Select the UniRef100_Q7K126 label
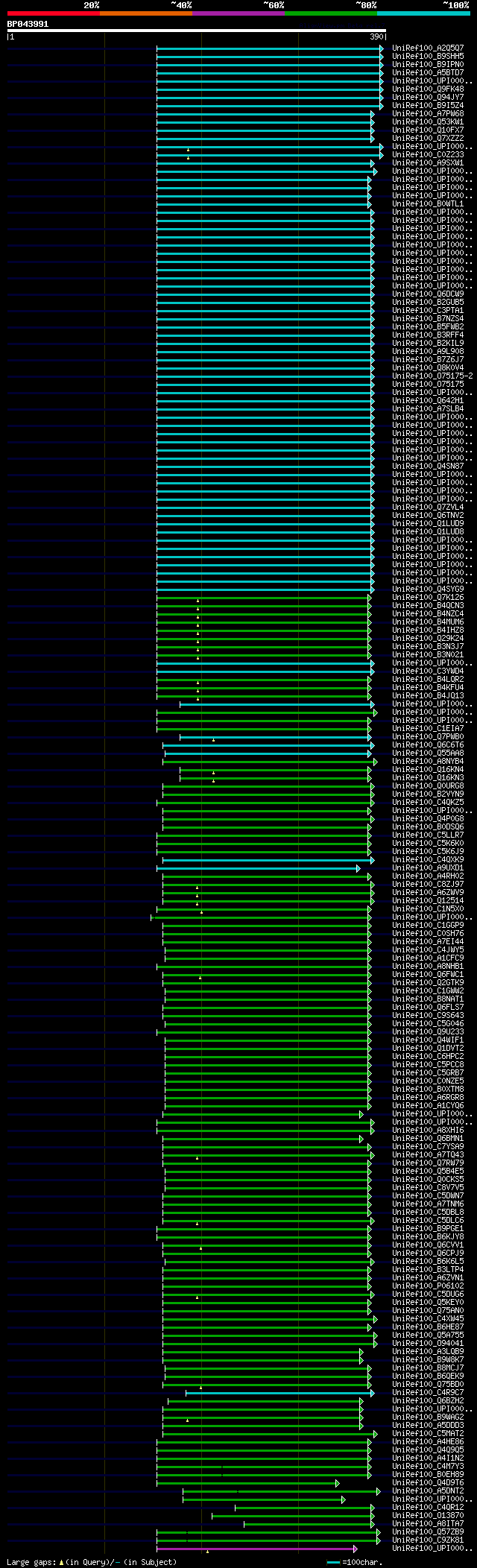 tap(428, 597)
